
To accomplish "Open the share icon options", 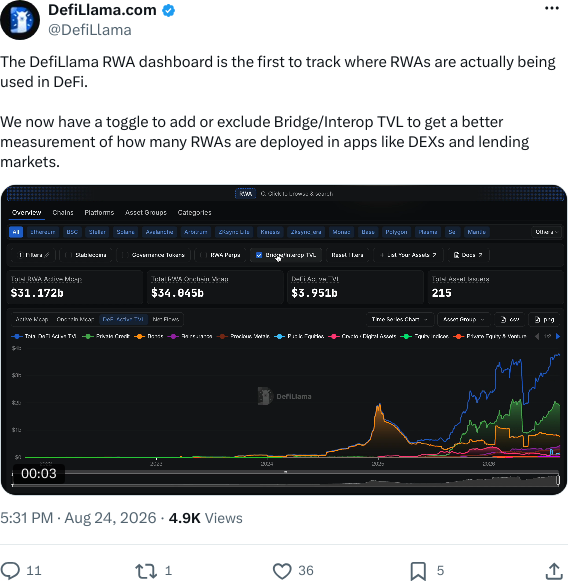I will (554, 571).
